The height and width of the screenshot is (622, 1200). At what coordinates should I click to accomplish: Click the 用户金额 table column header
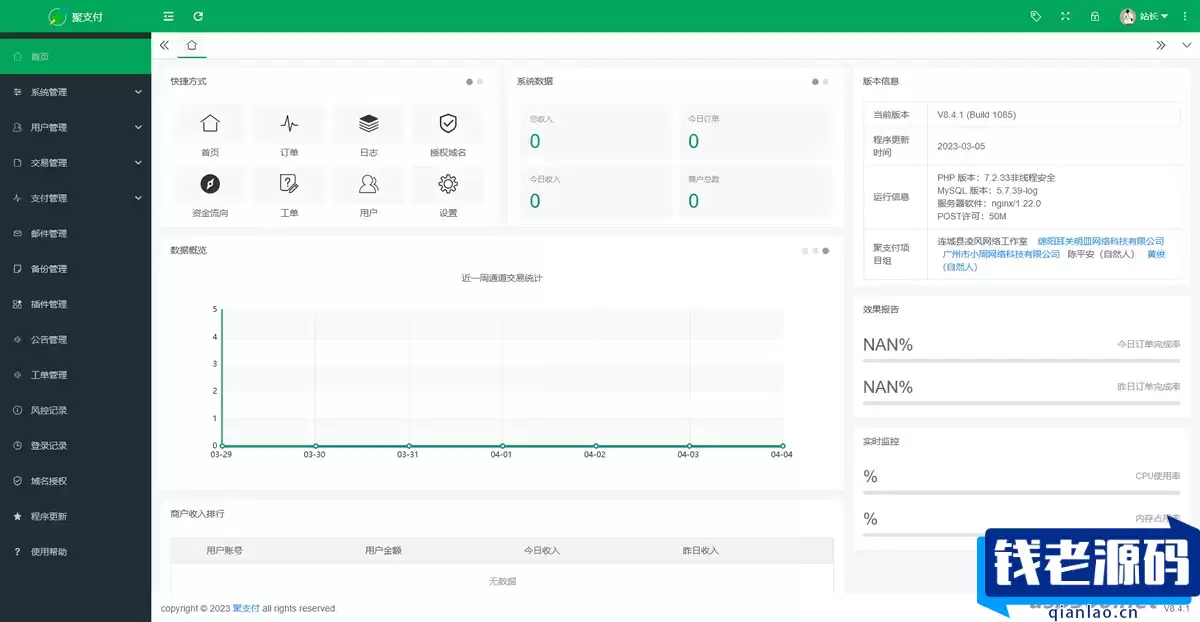tap(383, 551)
